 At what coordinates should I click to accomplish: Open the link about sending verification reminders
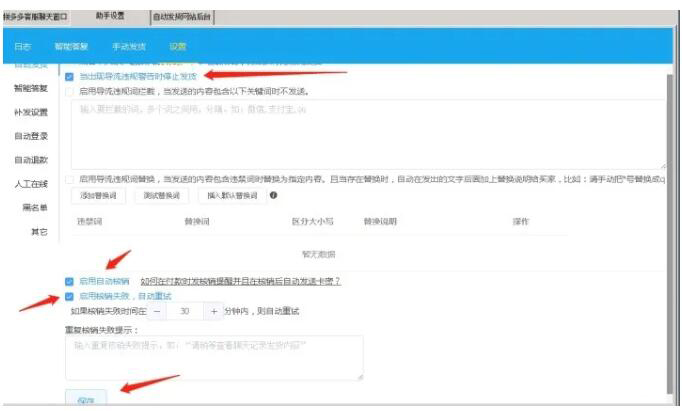[x=241, y=281]
